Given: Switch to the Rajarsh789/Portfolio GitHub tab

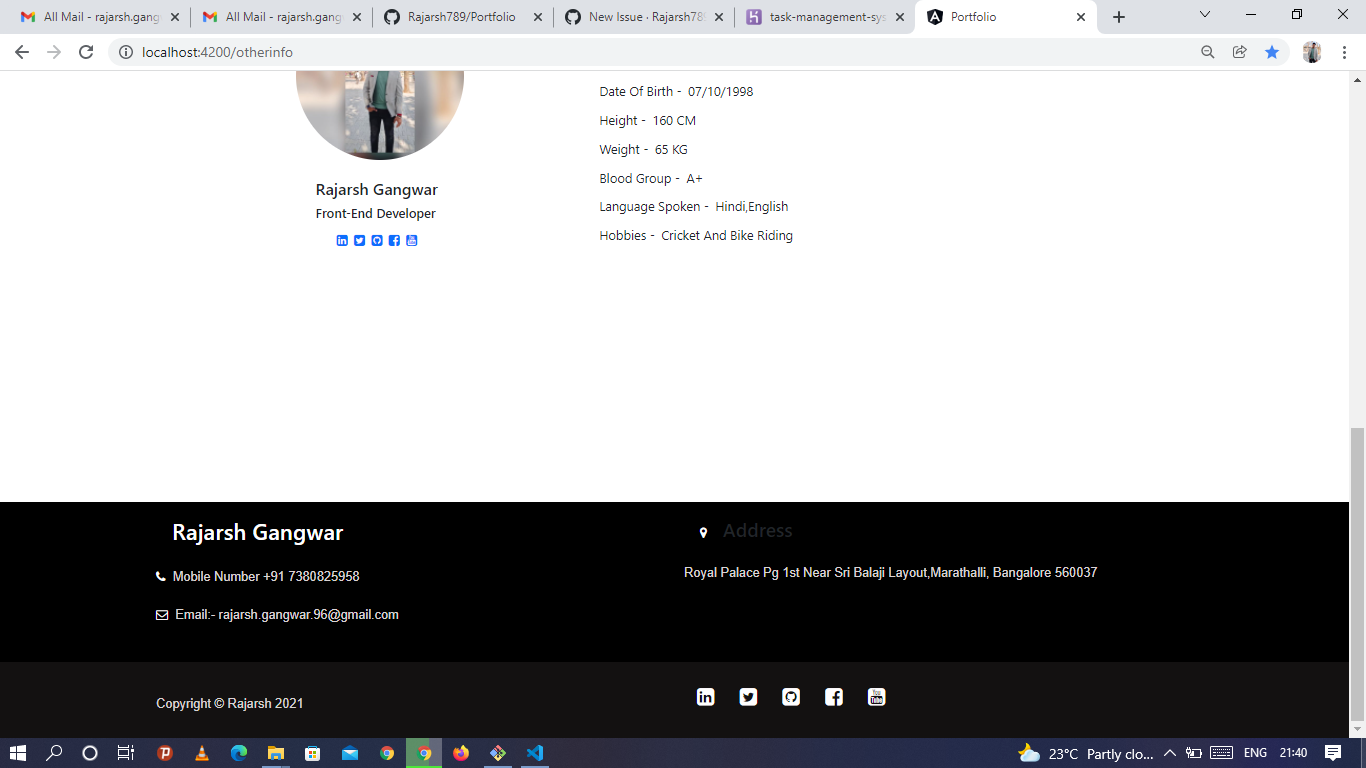Looking at the screenshot, I should click(x=461, y=17).
